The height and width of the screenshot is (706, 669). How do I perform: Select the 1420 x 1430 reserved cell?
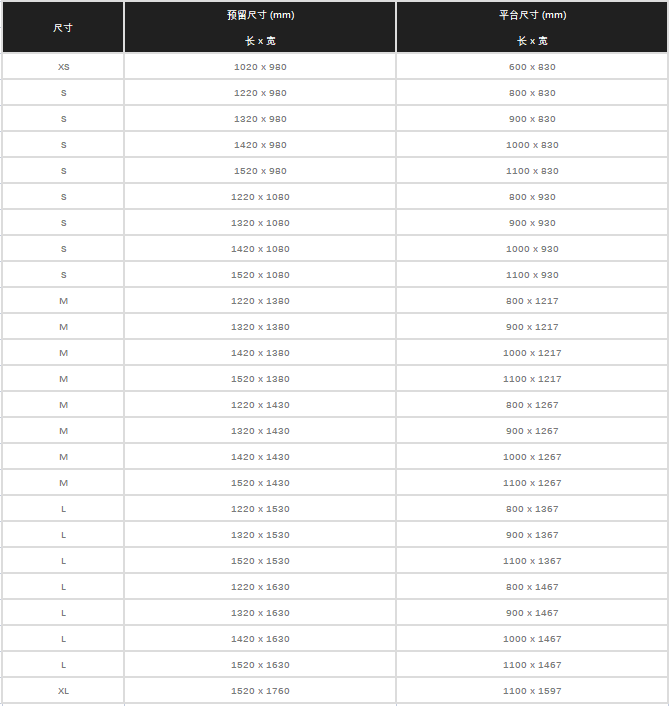coord(260,457)
